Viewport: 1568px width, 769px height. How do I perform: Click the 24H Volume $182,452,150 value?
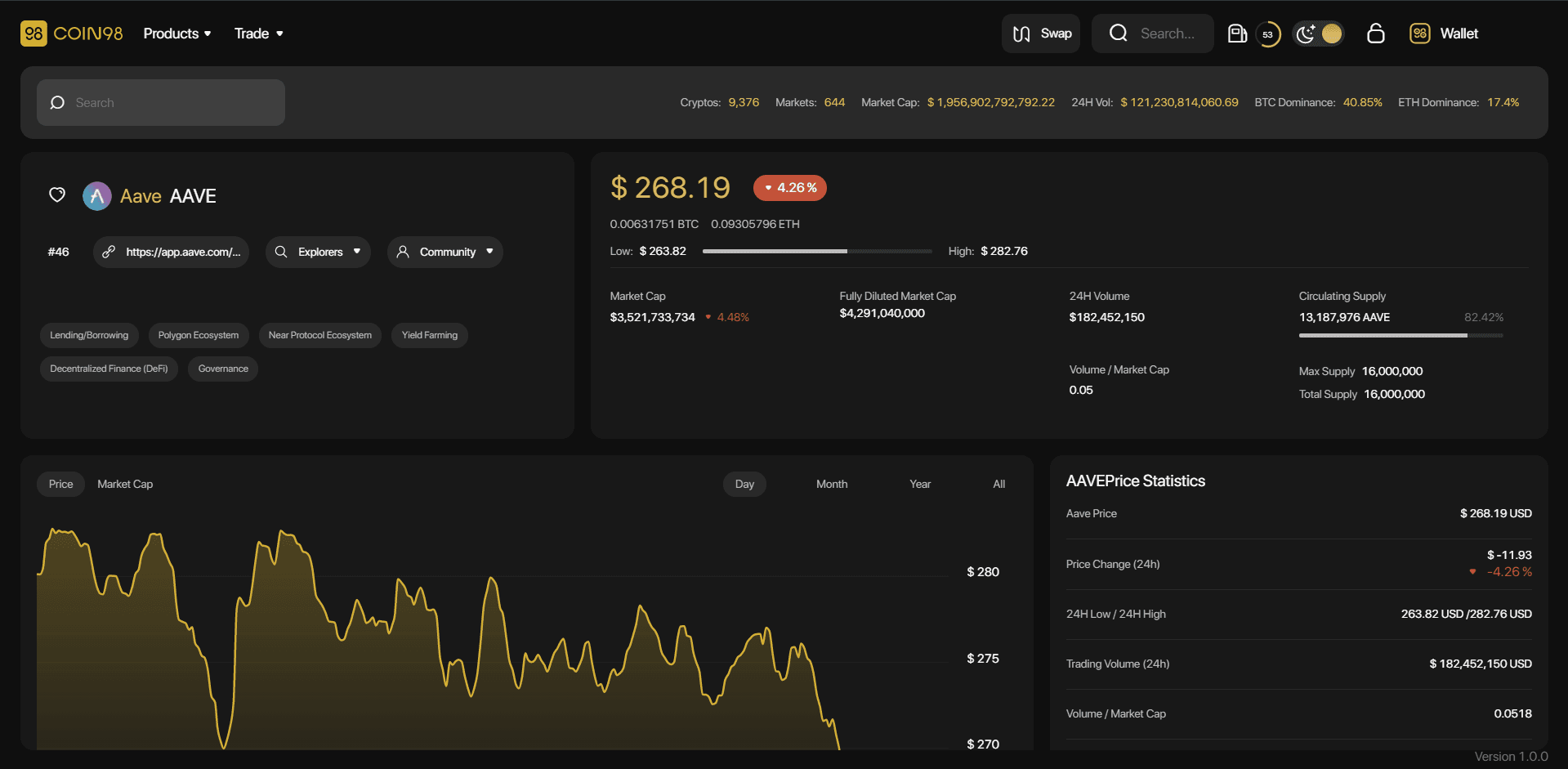click(x=1106, y=317)
